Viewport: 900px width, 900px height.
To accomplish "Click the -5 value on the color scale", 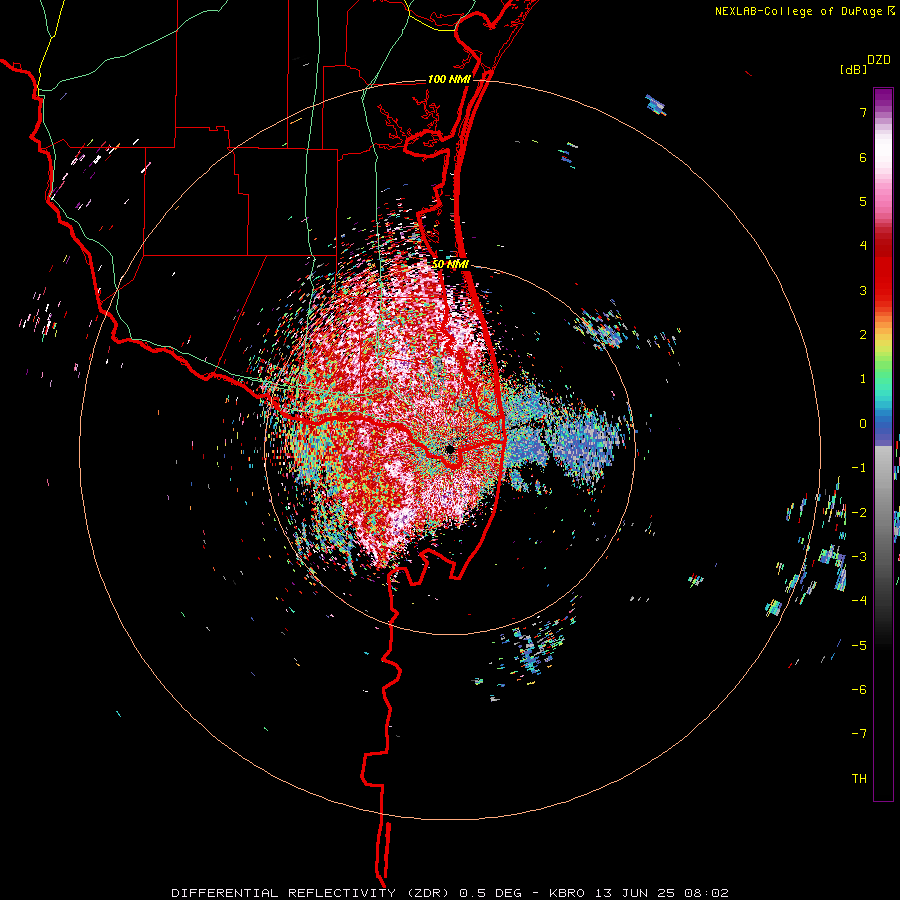I will [859, 646].
